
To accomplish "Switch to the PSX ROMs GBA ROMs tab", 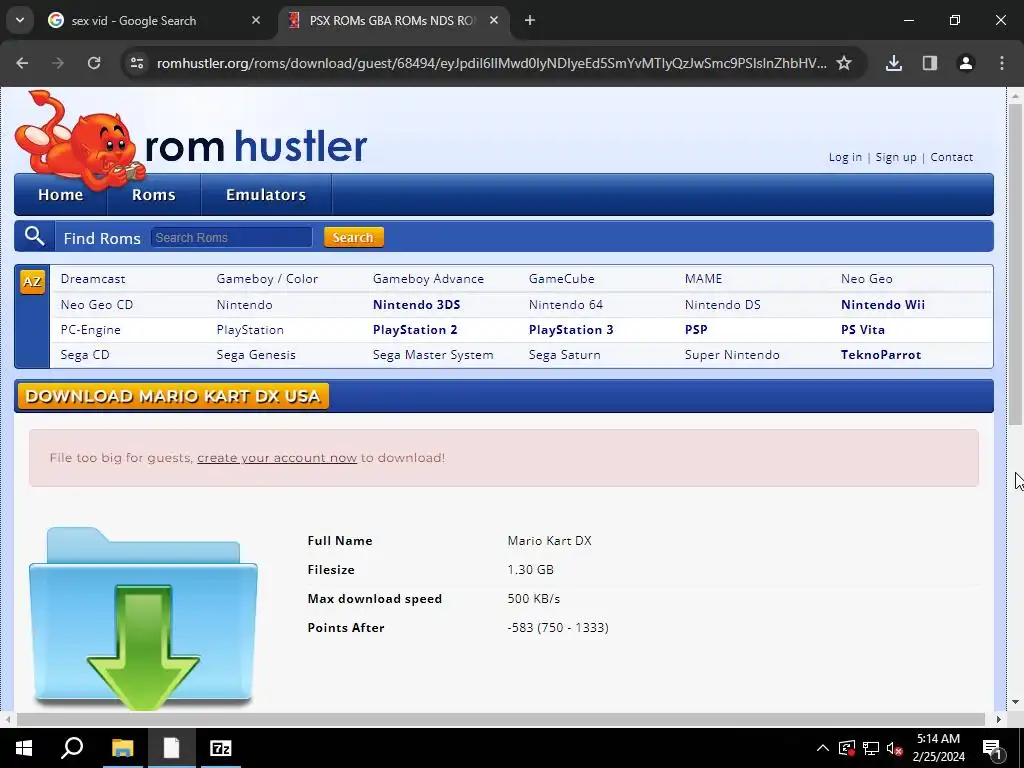I will tap(393, 20).
